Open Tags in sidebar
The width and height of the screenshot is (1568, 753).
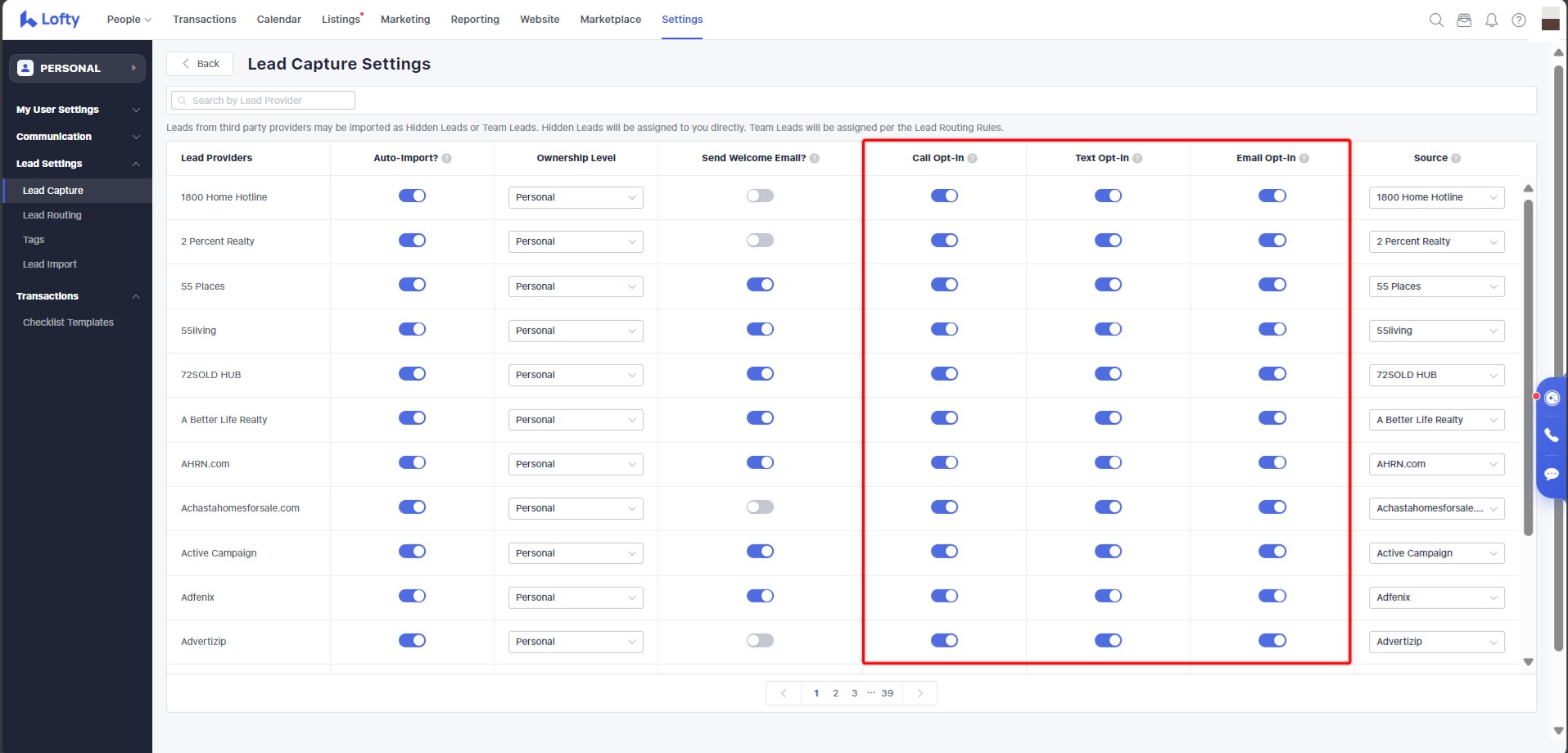34,240
